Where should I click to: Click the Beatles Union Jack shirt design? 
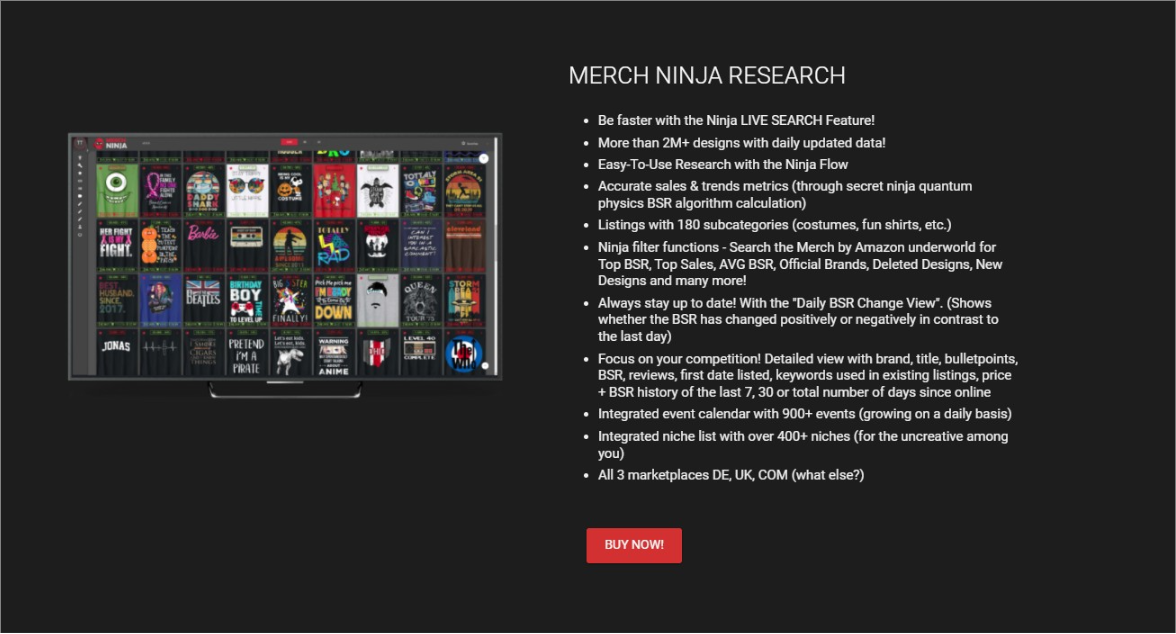pyautogui.click(x=202, y=300)
